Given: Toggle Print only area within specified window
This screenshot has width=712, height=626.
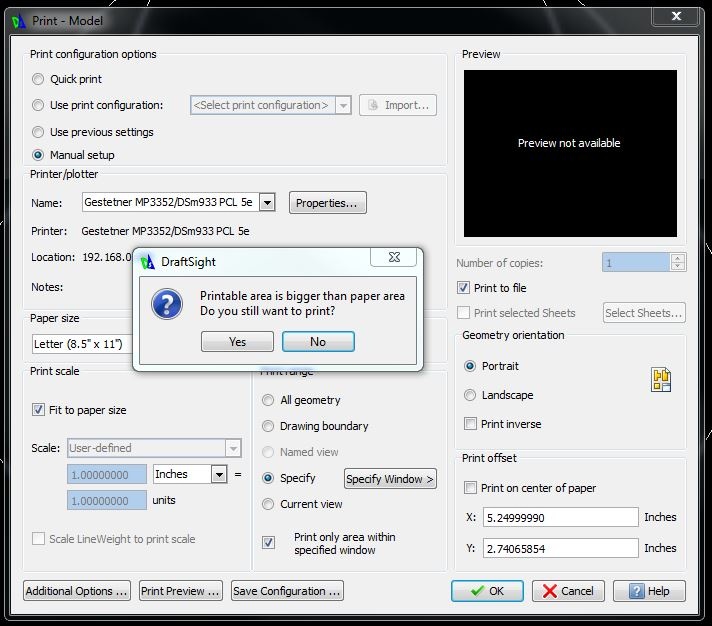Looking at the screenshot, I should 268,542.
